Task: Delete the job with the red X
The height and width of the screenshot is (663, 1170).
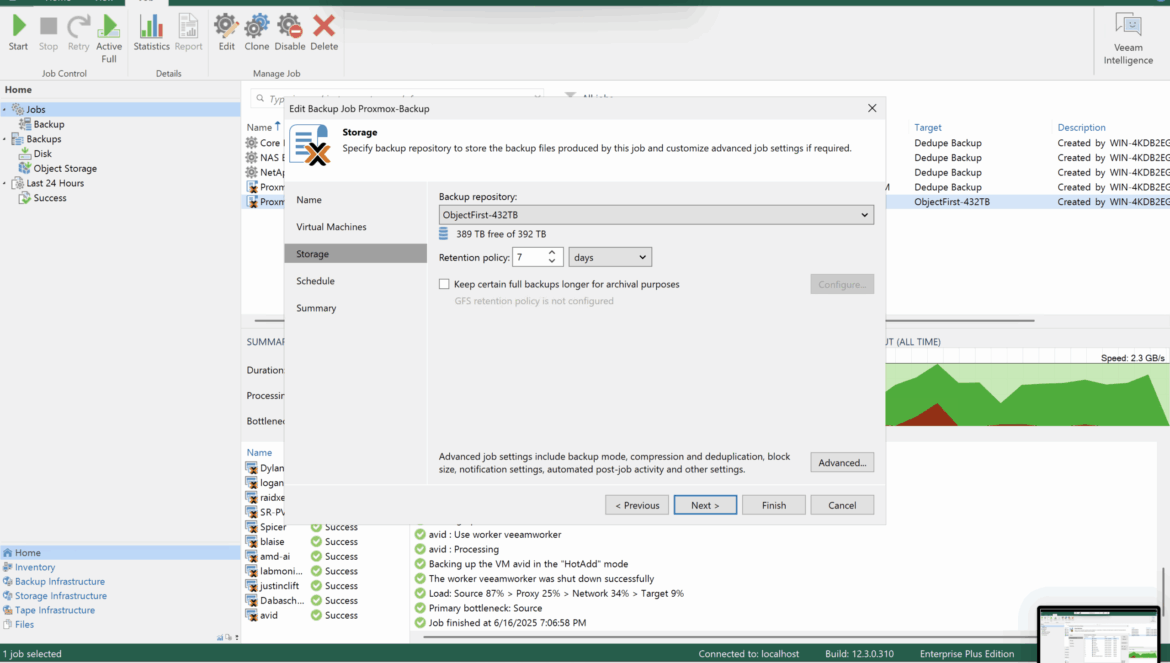Action: 324,33
